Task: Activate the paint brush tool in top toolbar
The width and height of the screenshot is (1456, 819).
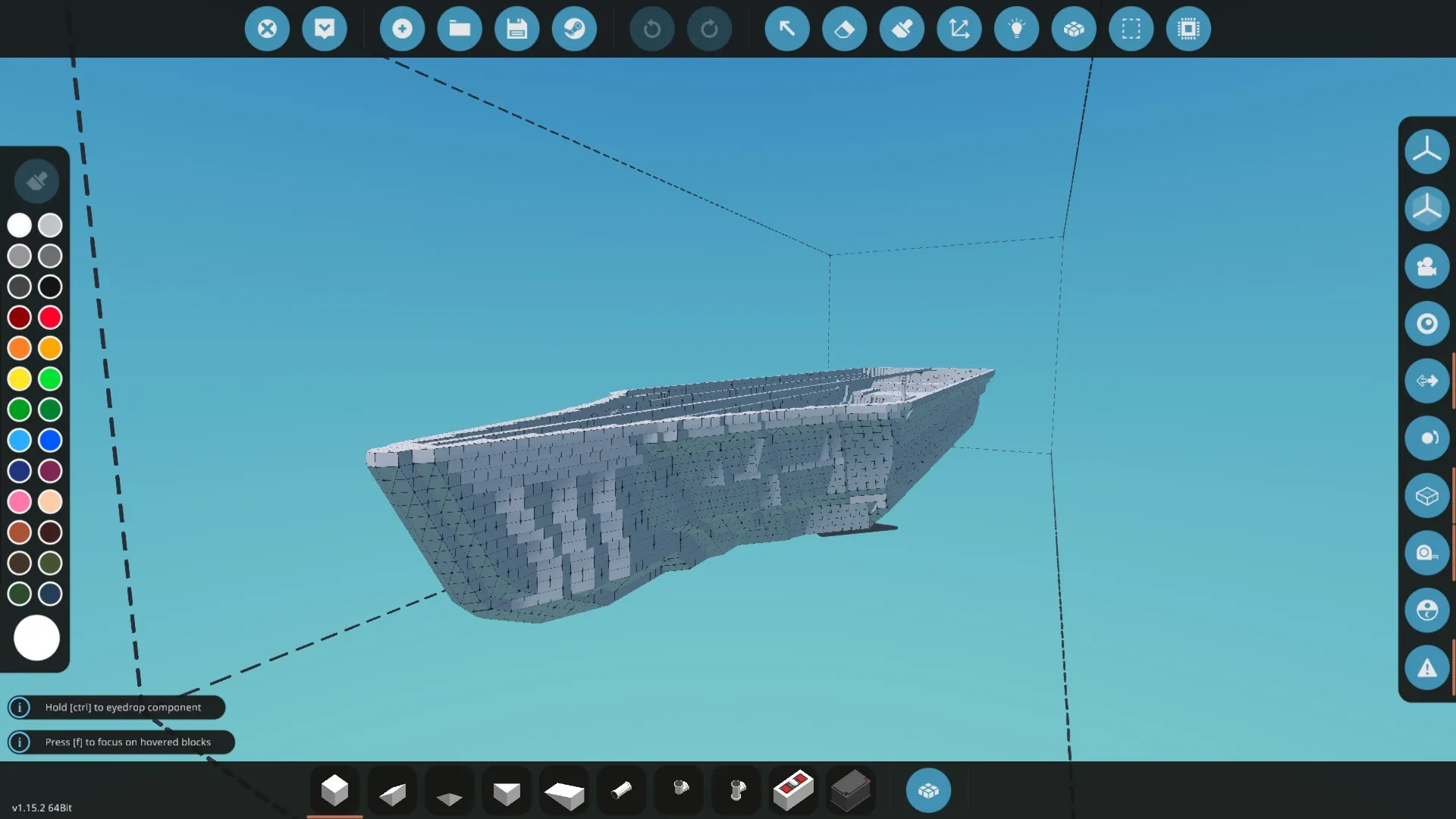Action: point(902,29)
